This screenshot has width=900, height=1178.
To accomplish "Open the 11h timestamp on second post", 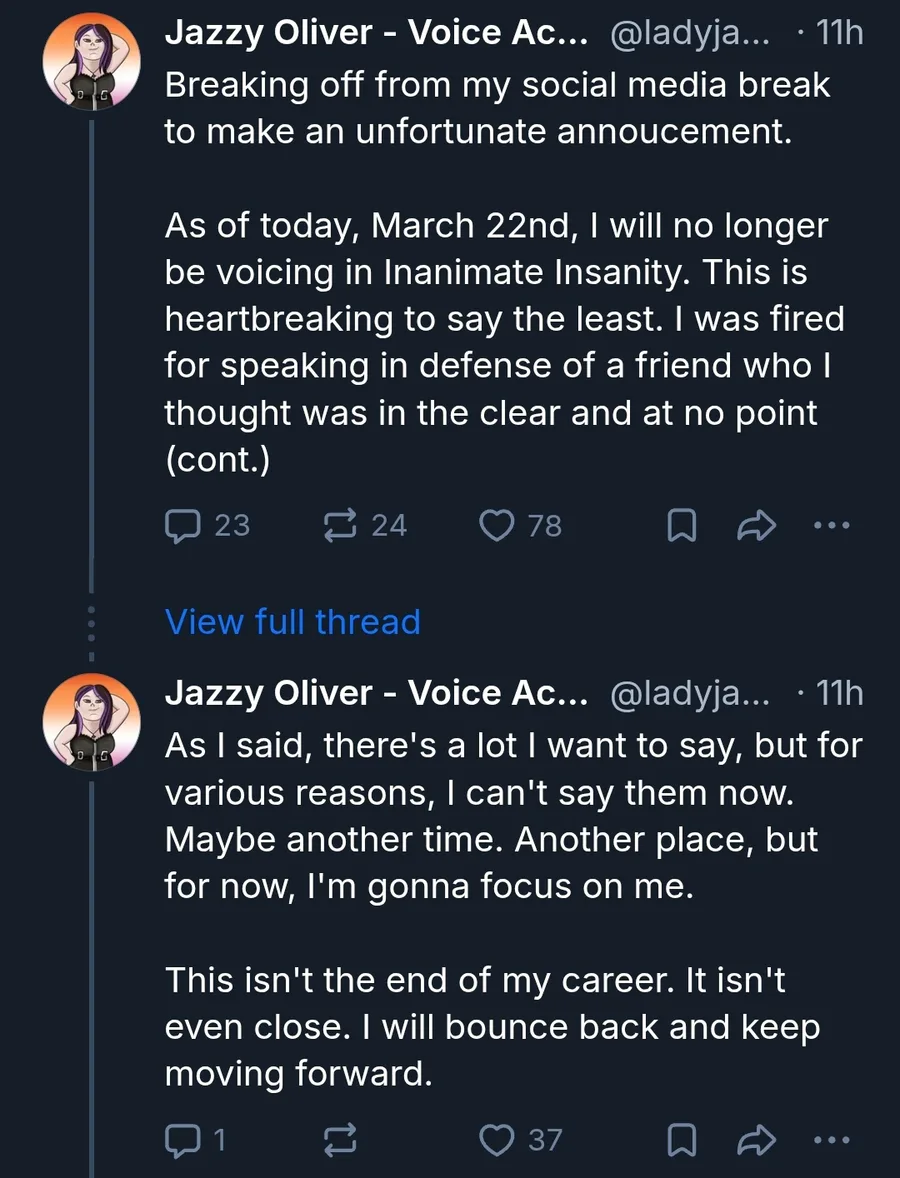I will coord(838,693).
